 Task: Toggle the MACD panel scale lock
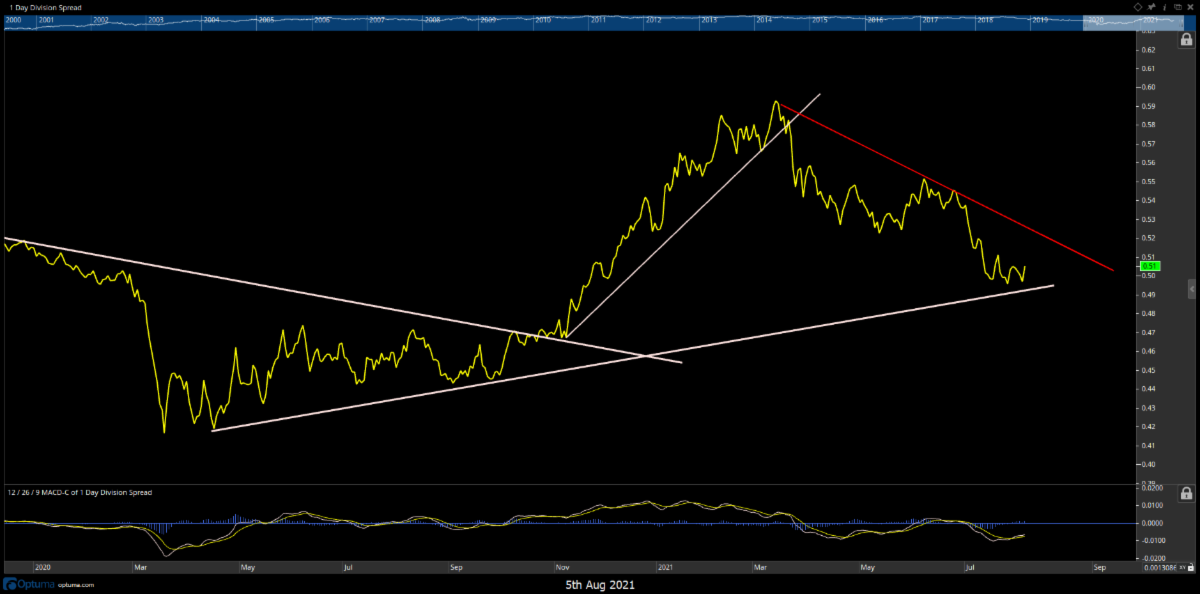coord(1186,493)
